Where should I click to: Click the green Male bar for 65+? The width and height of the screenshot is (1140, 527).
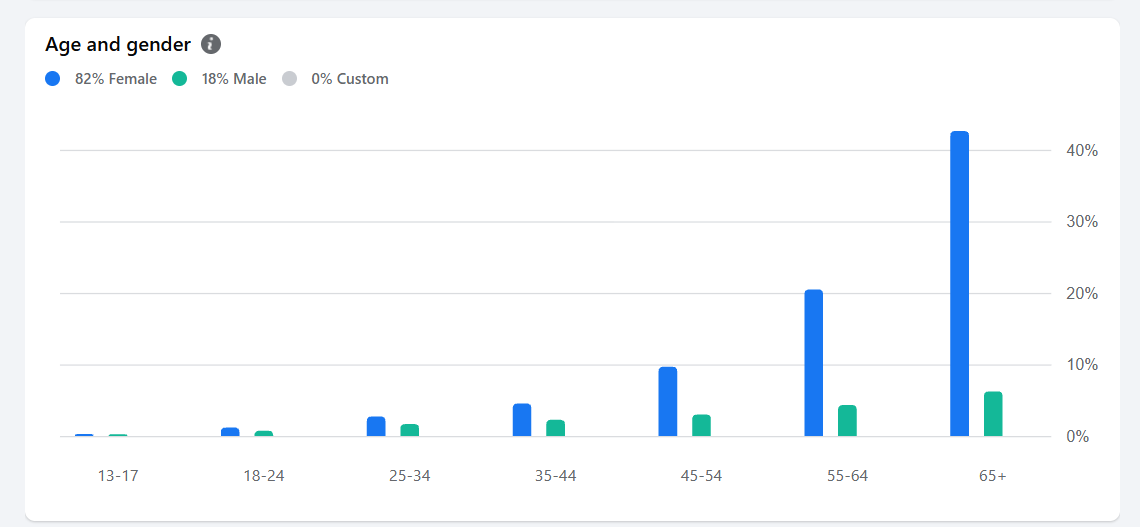pyautogui.click(x=993, y=414)
